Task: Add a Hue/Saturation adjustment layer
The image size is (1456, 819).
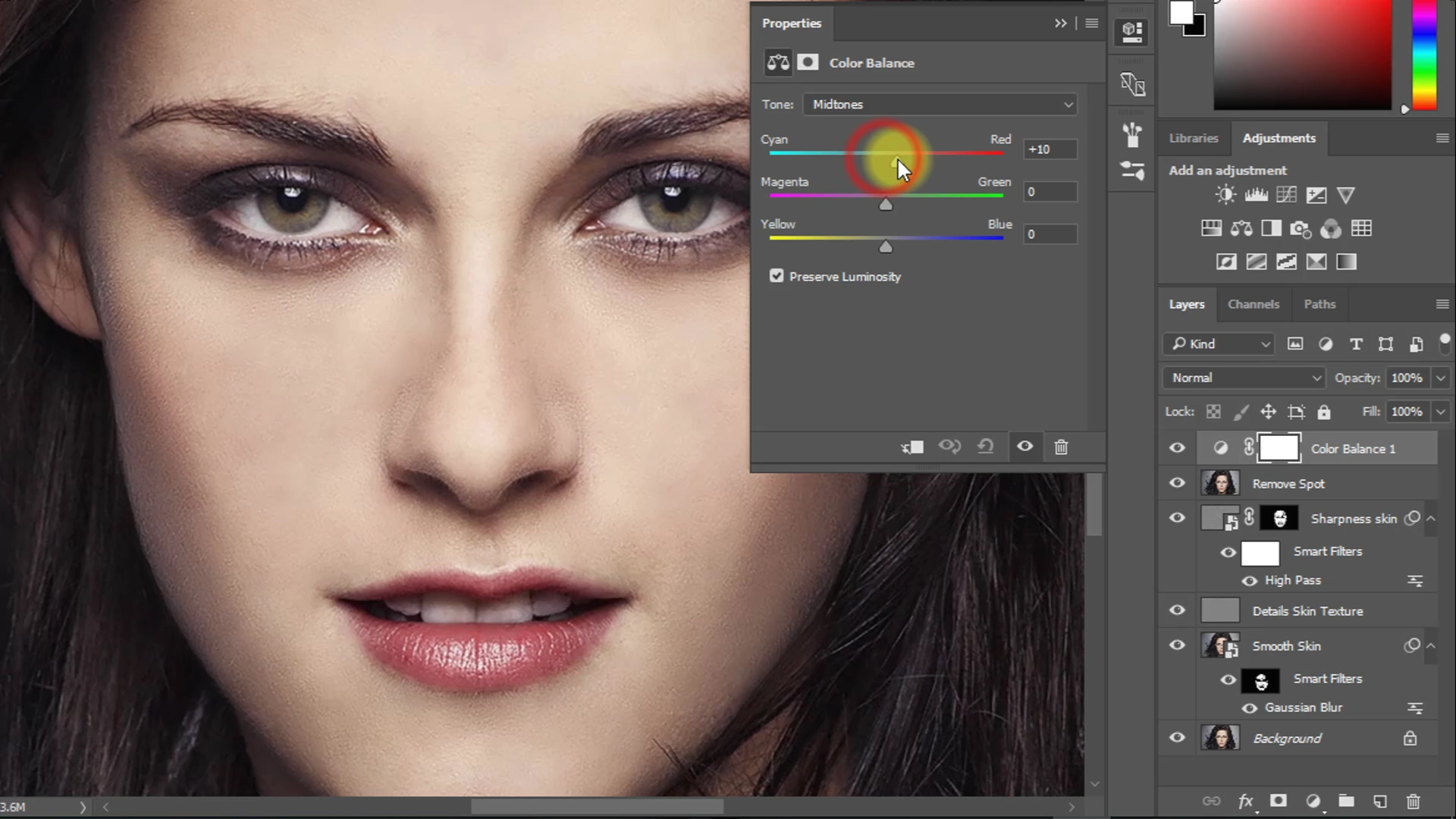Action: [x=1211, y=229]
